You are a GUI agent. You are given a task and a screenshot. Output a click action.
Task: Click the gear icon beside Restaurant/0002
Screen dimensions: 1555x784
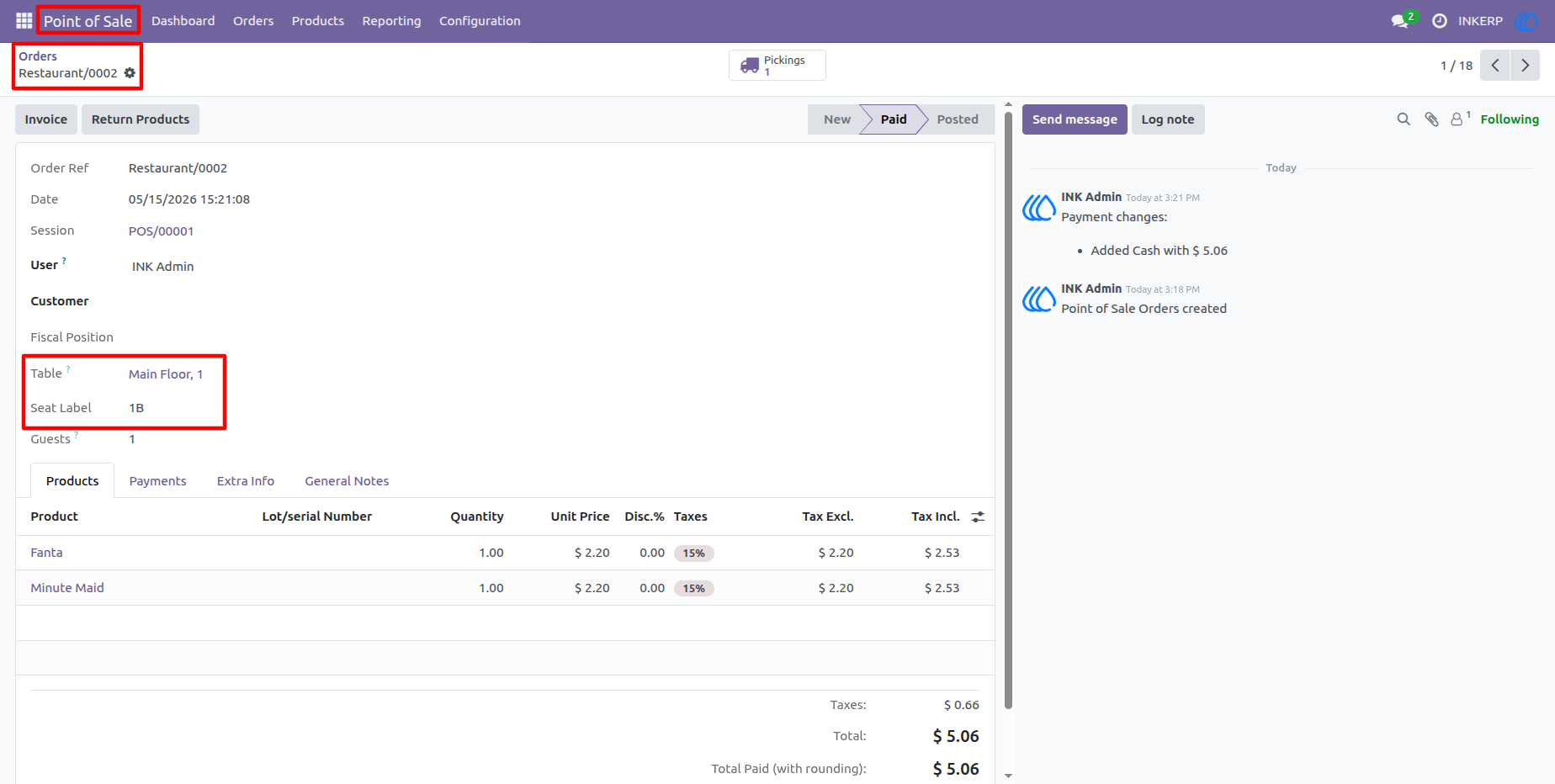coord(130,73)
